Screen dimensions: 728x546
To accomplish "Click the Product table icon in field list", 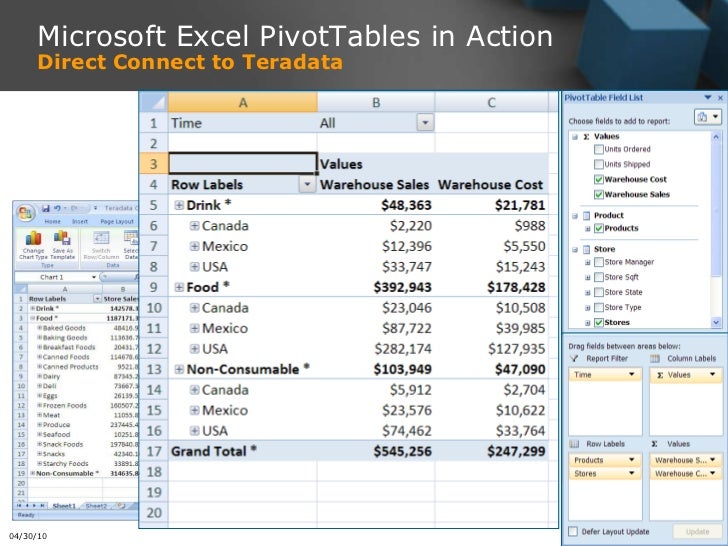I will pos(586,215).
